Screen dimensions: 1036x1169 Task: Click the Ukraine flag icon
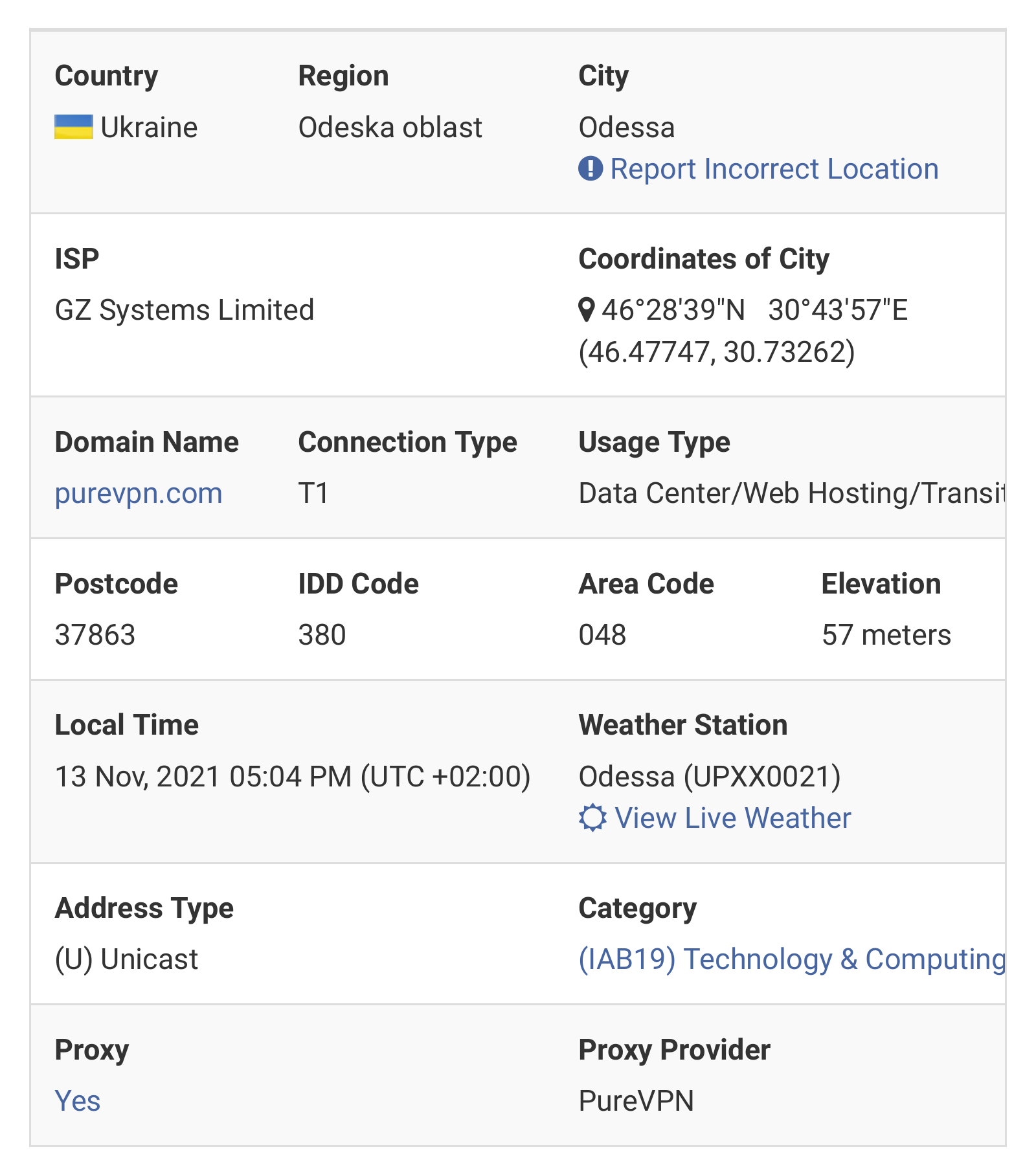click(x=74, y=128)
